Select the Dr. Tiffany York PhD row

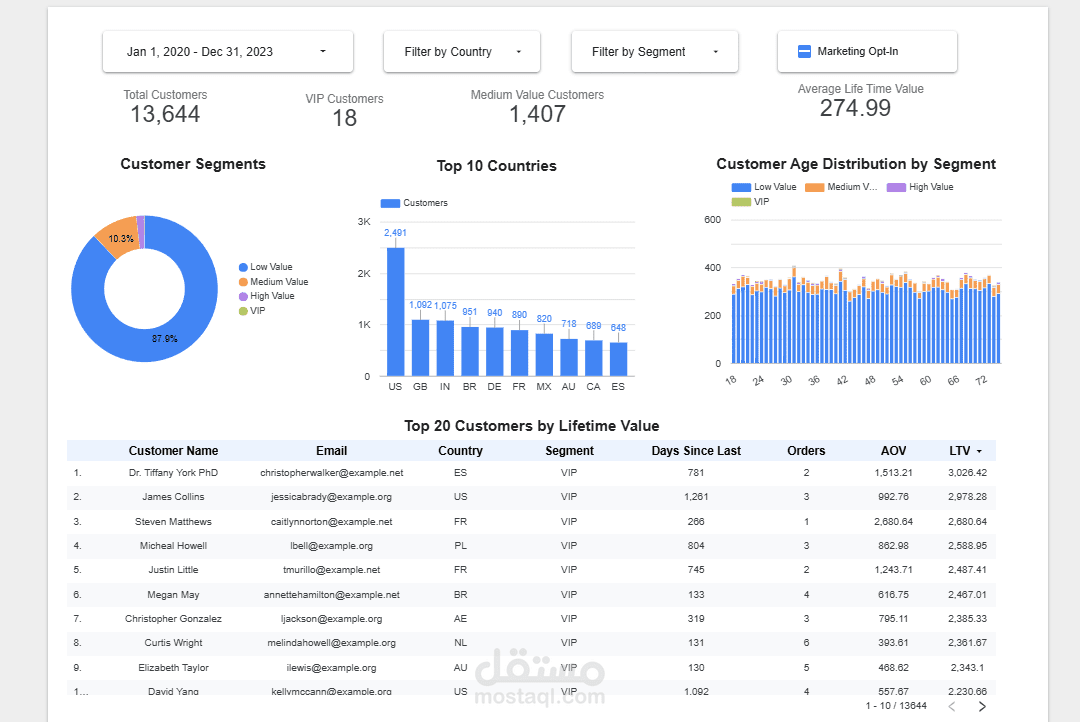tap(531, 473)
